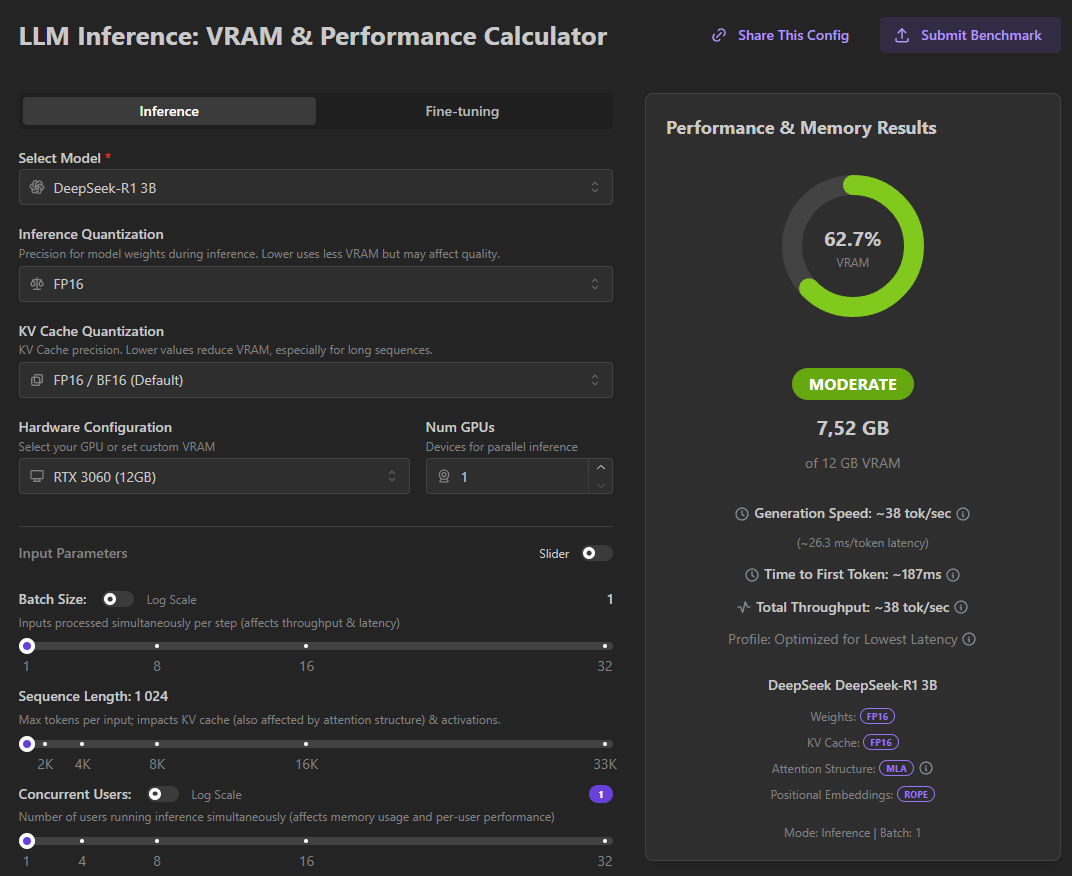Click info icon beside MLA attention badge

point(926,769)
